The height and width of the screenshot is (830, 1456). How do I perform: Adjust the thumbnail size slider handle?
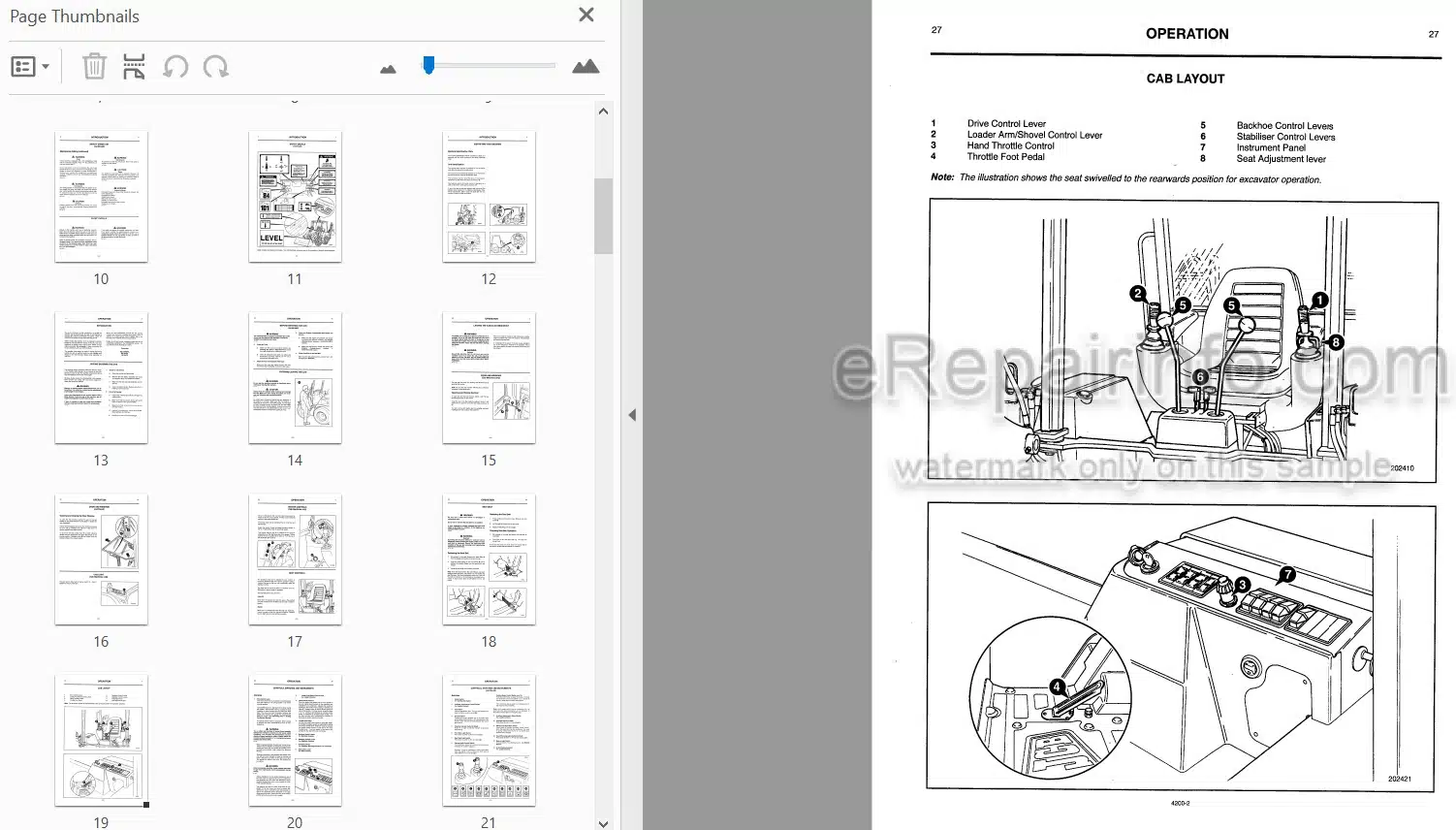click(428, 65)
